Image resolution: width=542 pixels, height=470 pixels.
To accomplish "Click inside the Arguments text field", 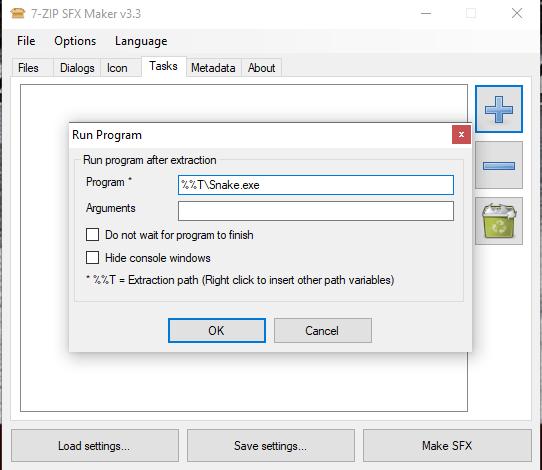I will pos(316,211).
